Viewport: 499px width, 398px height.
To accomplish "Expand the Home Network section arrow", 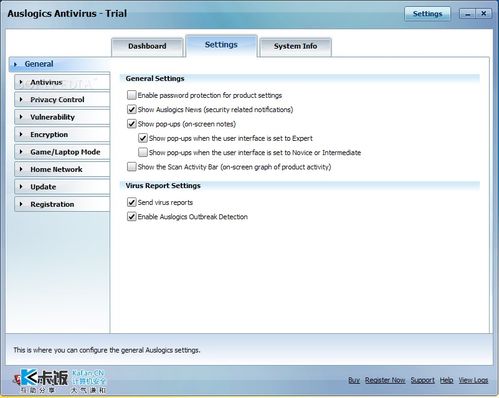I will 21,169.
